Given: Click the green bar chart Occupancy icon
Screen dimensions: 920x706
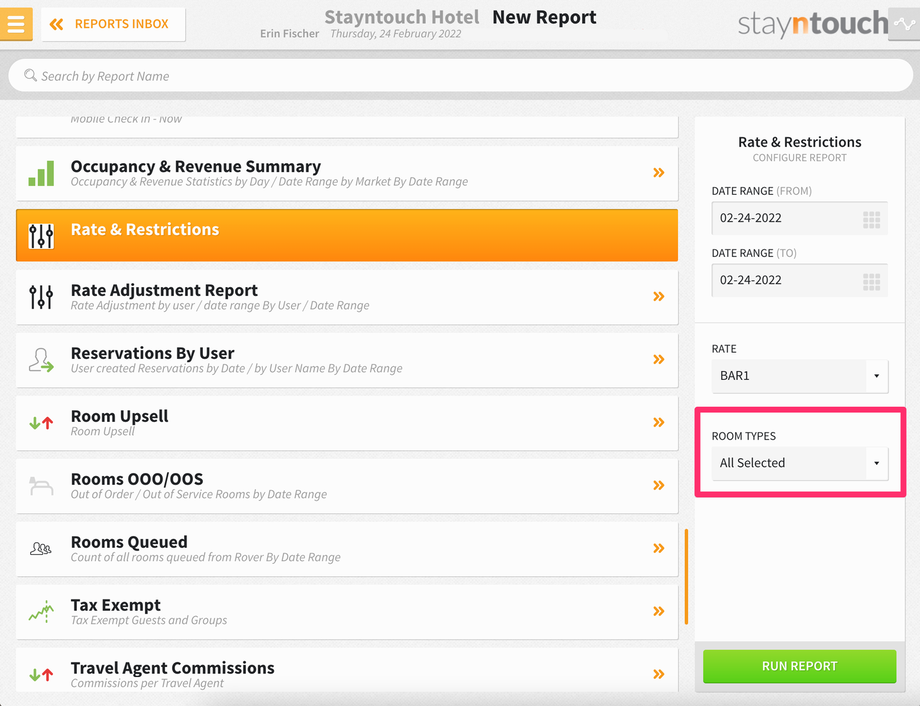Looking at the screenshot, I should tap(41, 174).
